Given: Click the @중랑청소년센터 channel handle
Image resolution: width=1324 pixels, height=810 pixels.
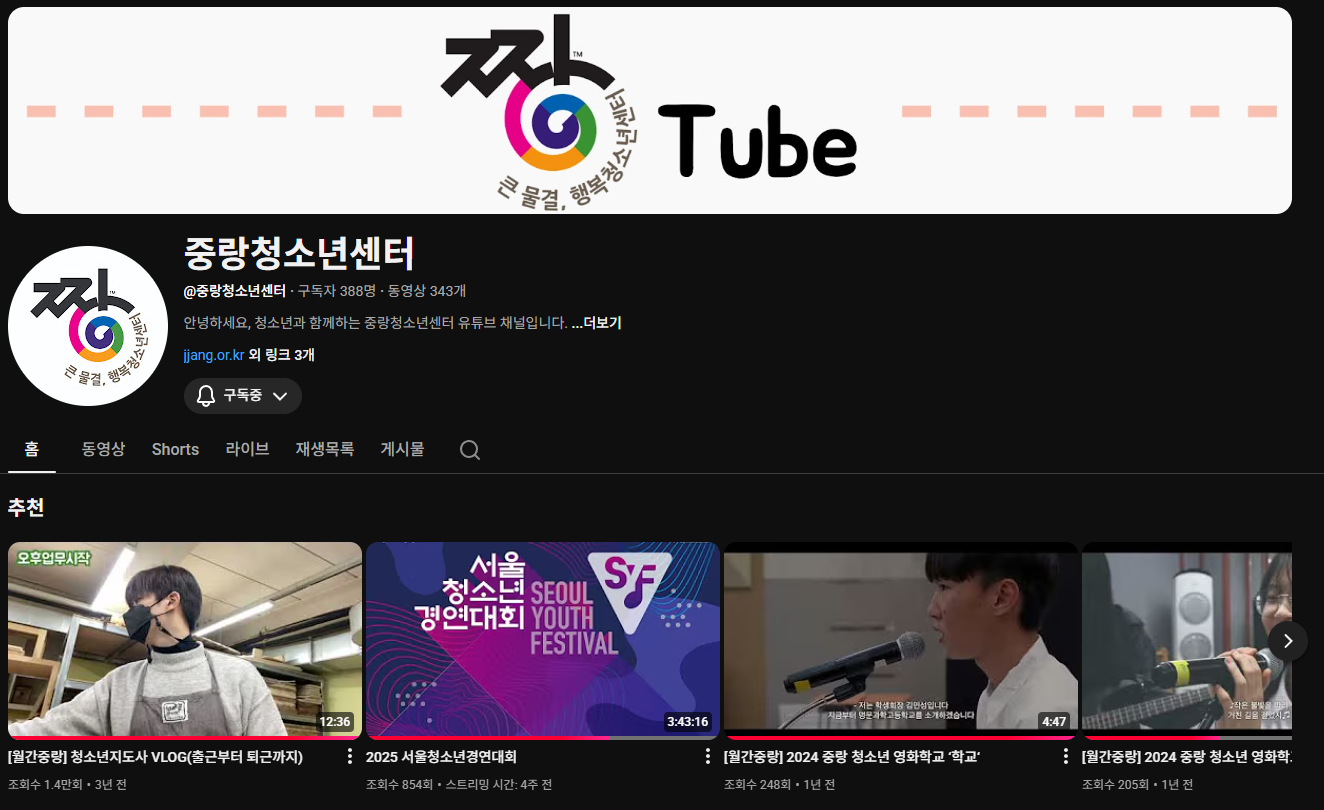Looking at the screenshot, I should click(x=235, y=291).
